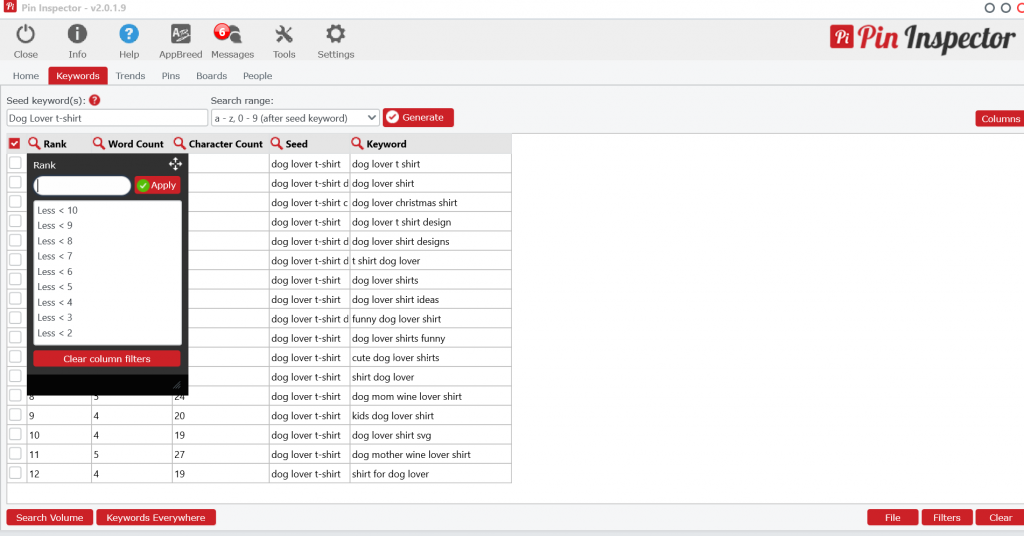Open Messages with notification badge

click(231, 35)
